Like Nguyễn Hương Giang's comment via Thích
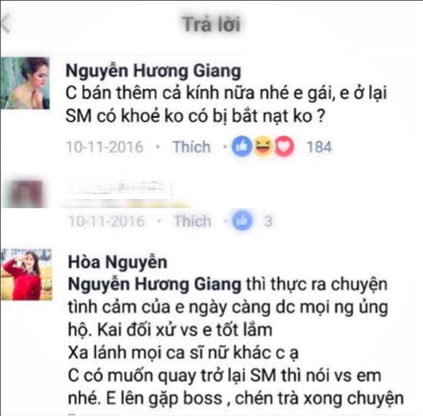 pos(192,147)
